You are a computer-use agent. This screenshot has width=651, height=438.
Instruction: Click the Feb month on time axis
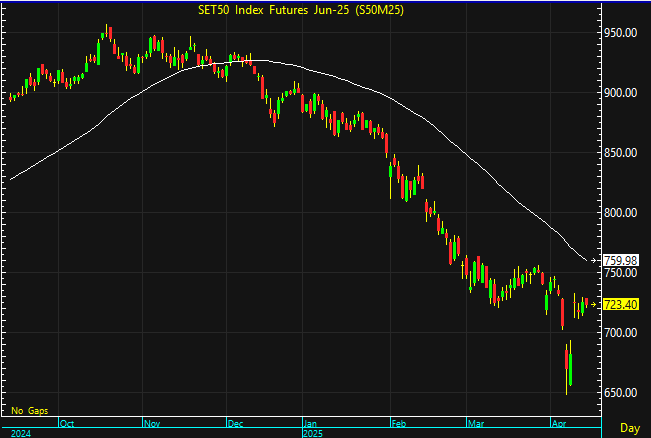[399, 423]
